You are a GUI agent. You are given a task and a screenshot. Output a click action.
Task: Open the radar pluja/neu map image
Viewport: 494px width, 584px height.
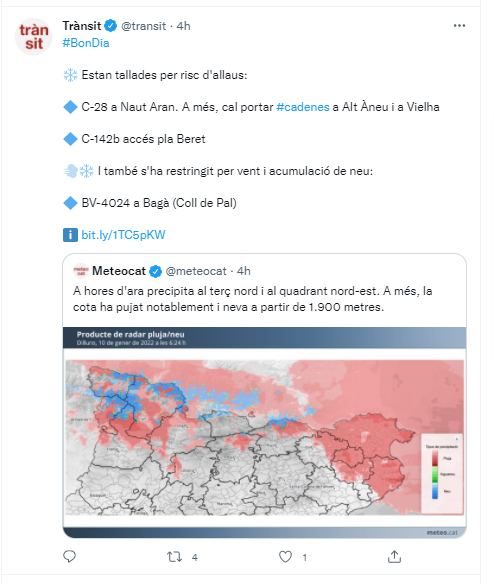pos(265,432)
